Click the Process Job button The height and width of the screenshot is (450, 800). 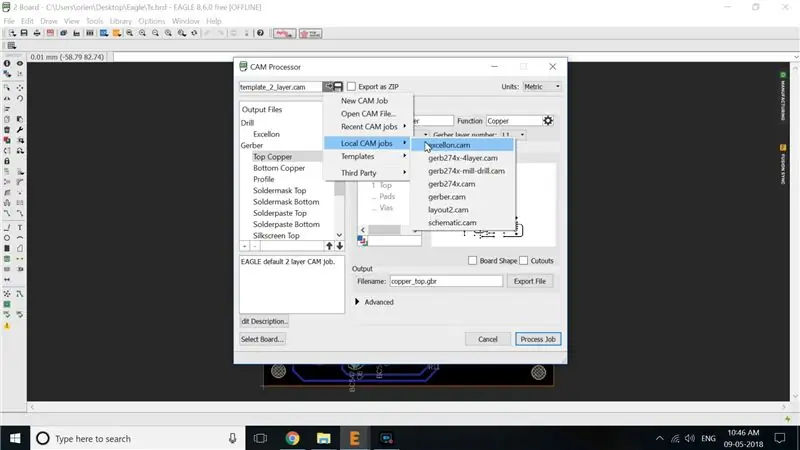538,339
